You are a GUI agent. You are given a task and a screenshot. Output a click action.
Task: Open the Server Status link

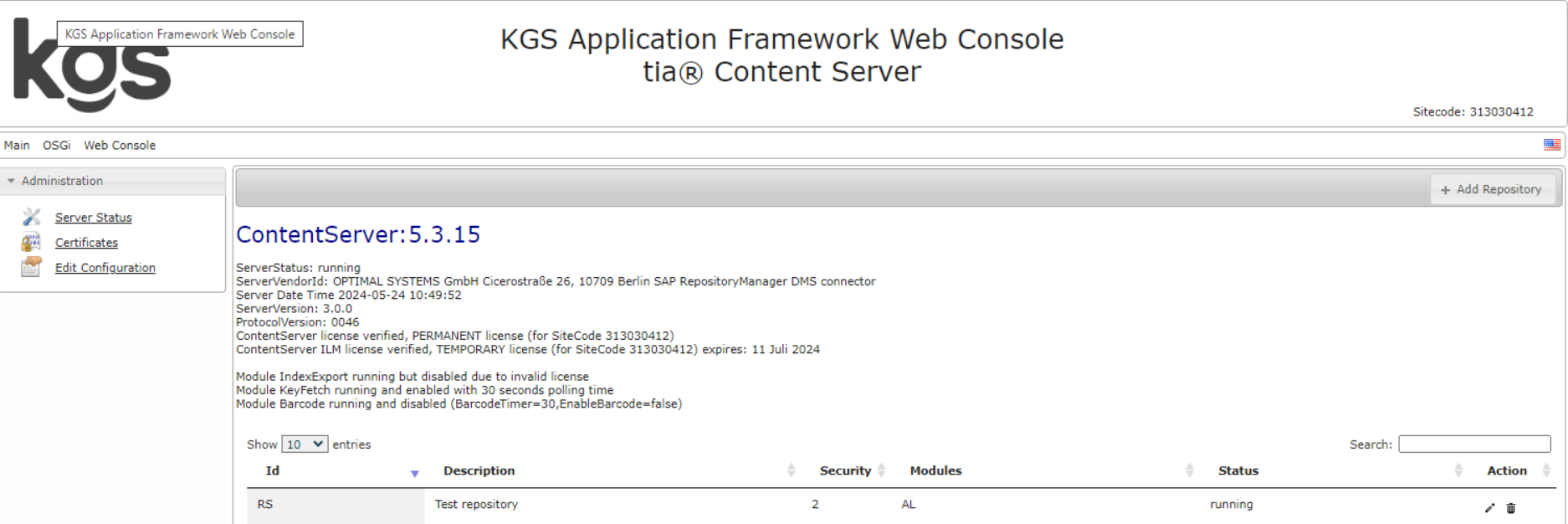94,218
